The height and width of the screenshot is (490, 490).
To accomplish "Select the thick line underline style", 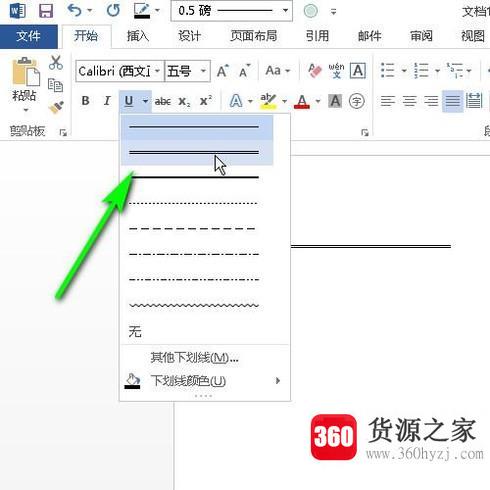I will 197,177.
